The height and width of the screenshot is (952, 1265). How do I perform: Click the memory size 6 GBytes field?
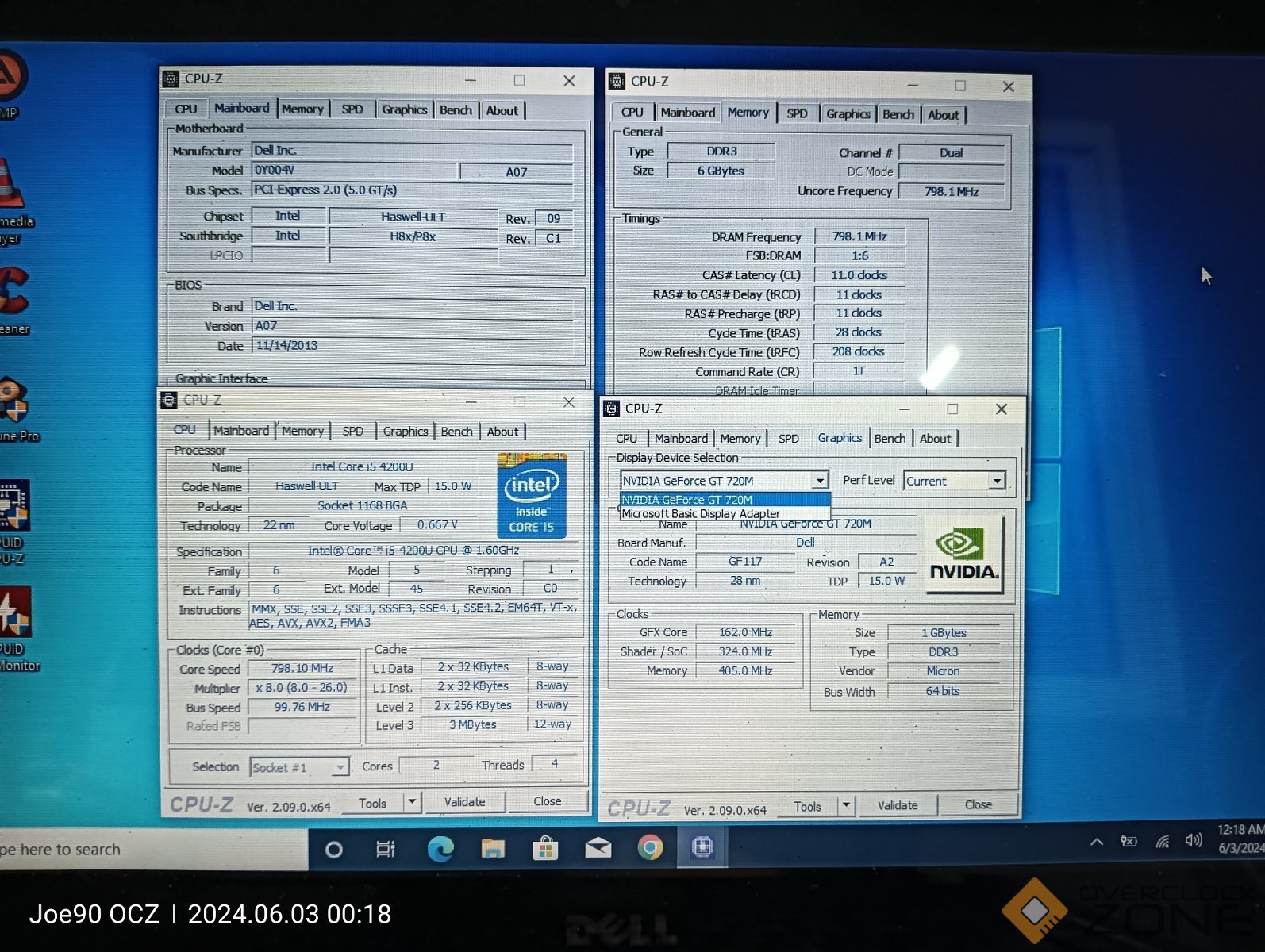coord(721,171)
